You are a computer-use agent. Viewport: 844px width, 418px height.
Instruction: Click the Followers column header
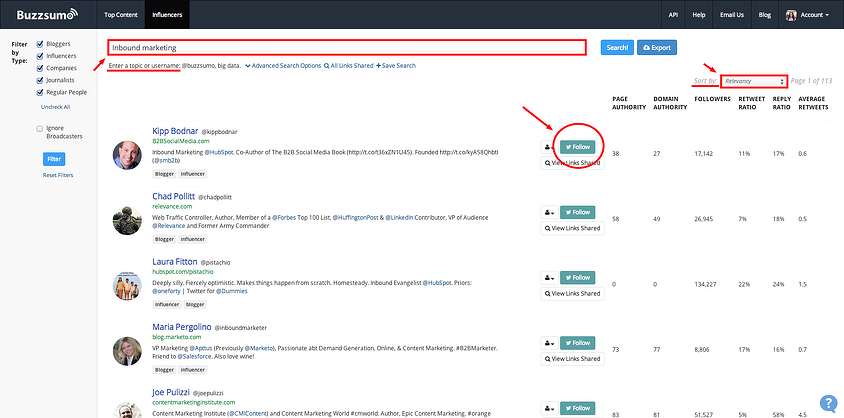point(713,99)
